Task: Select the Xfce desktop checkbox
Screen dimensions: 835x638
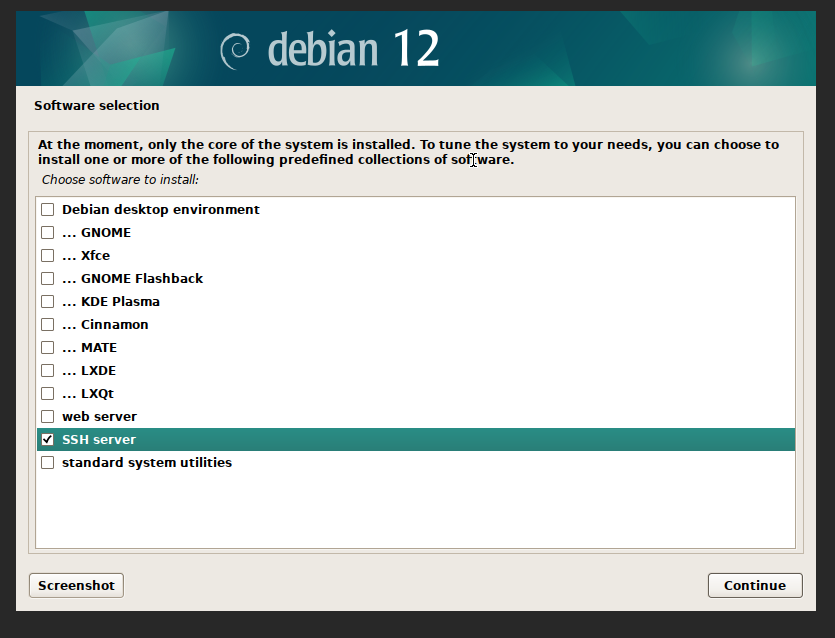Action: tap(47, 256)
